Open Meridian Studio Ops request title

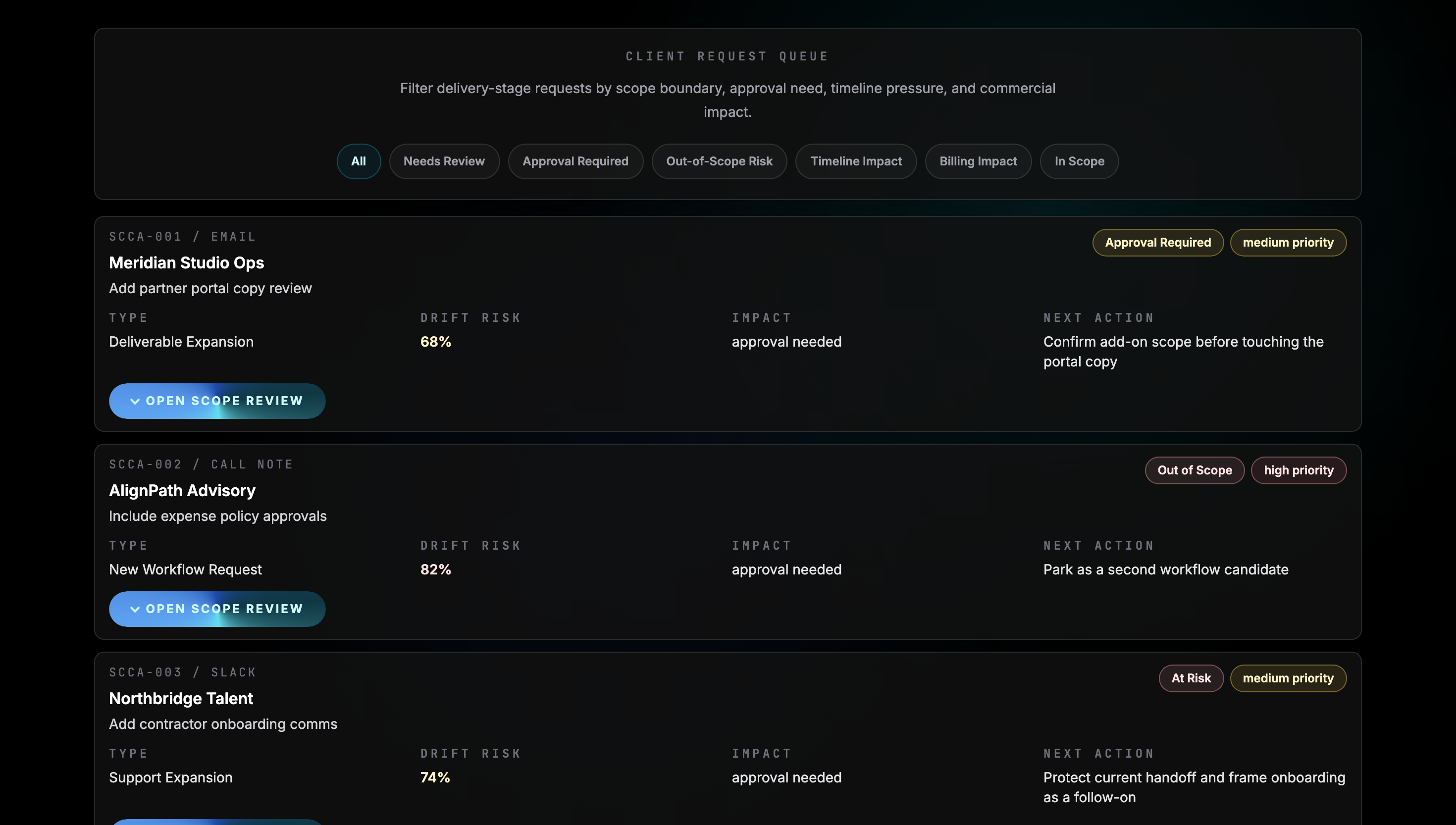click(186, 263)
